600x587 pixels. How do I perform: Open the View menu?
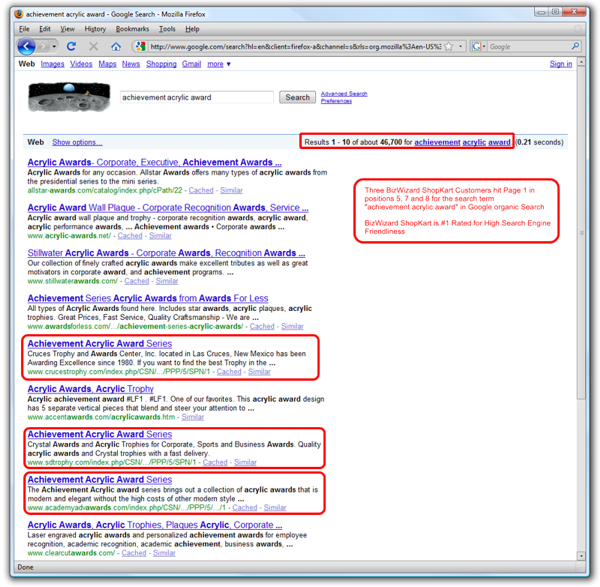click(67, 29)
